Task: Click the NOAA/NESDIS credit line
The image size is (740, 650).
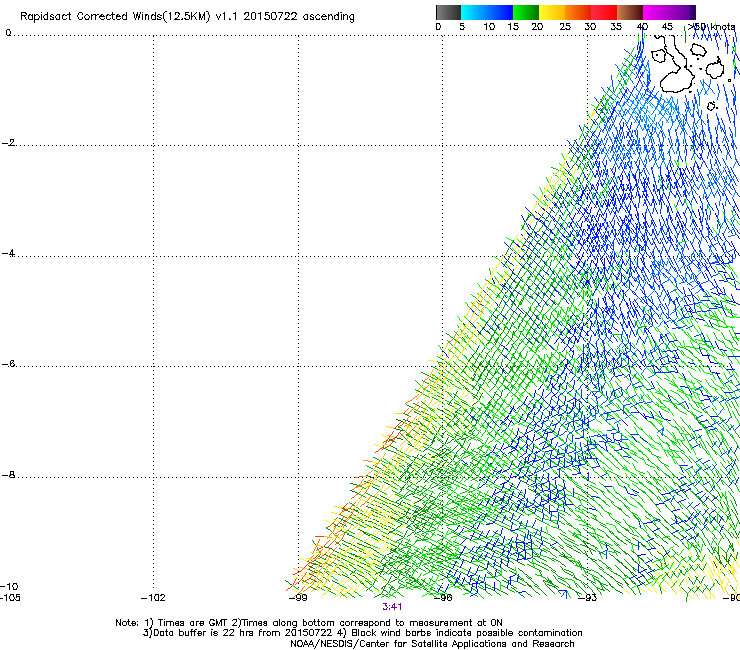Action: pos(432,644)
